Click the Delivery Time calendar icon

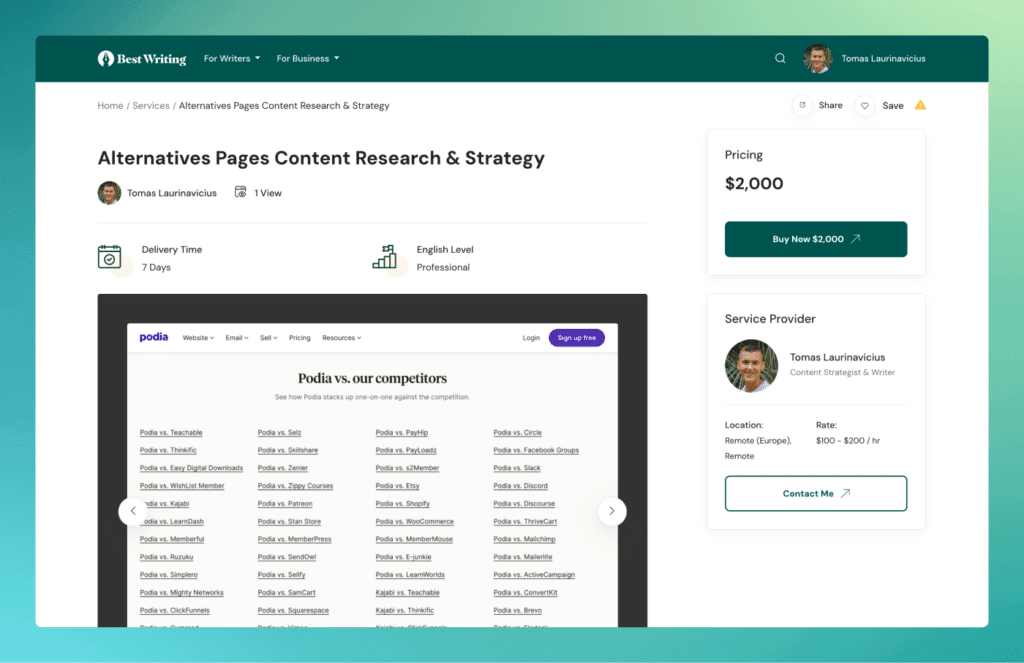coord(109,257)
